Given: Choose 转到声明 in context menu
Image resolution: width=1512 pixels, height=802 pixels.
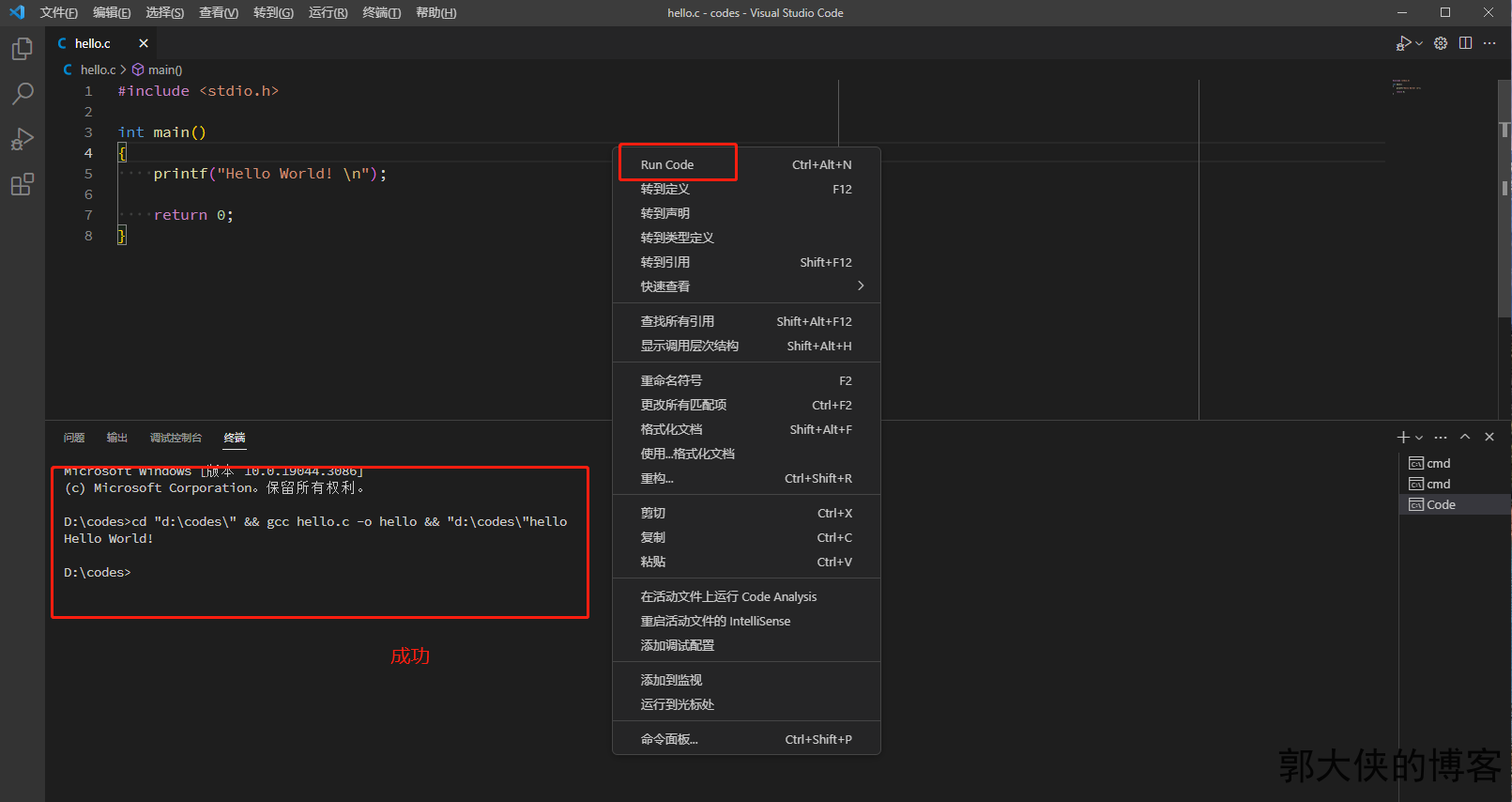Looking at the screenshot, I should coord(746,213).
